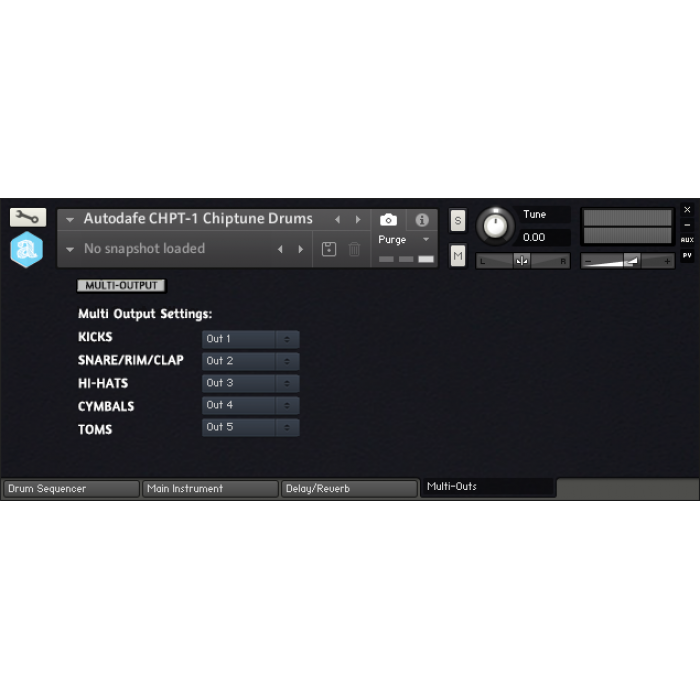Click the SNARE/RIM/CLAP label

click(131, 360)
